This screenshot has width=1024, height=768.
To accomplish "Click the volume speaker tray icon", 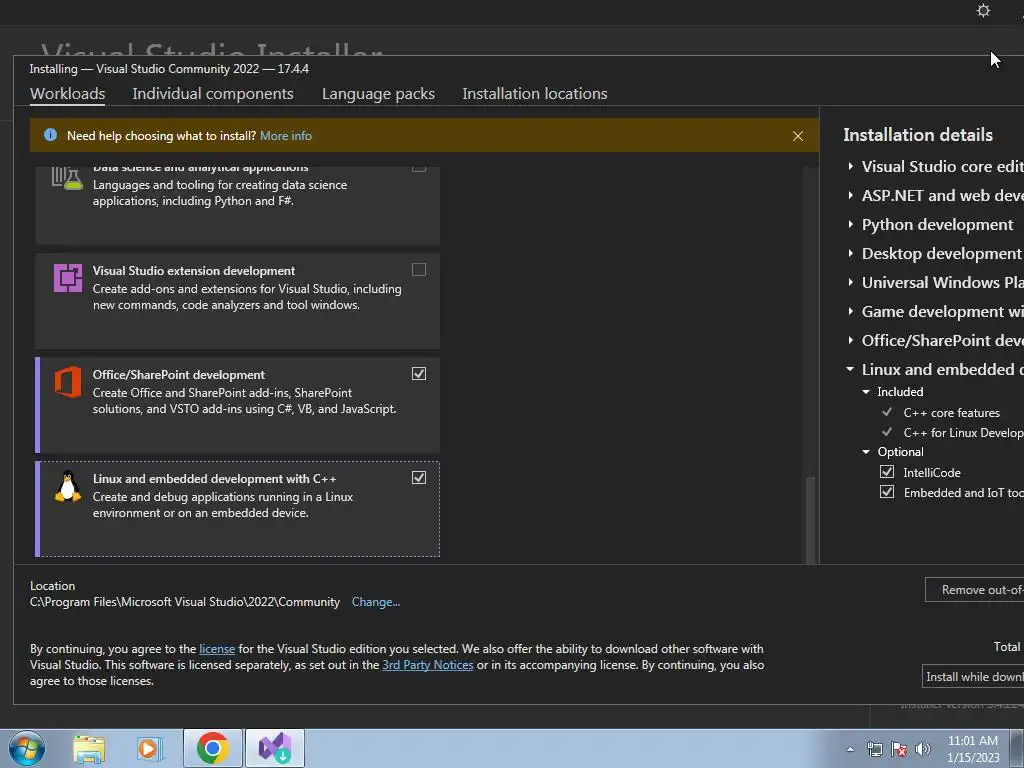I will click(923, 749).
